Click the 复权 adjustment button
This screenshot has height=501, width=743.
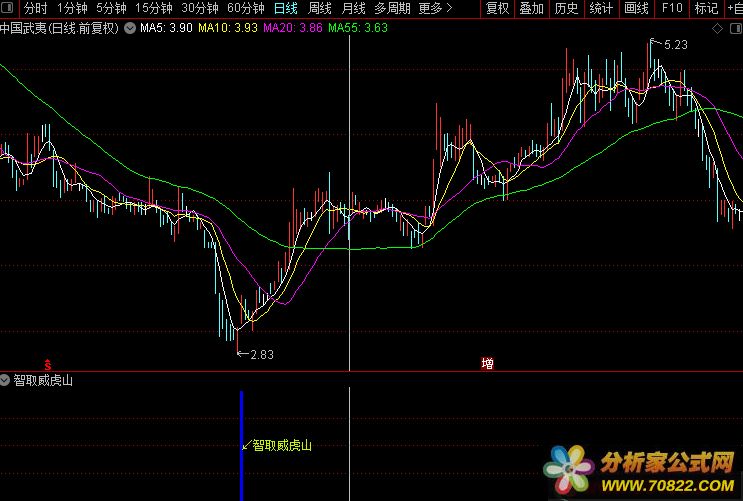(x=497, y=8)
